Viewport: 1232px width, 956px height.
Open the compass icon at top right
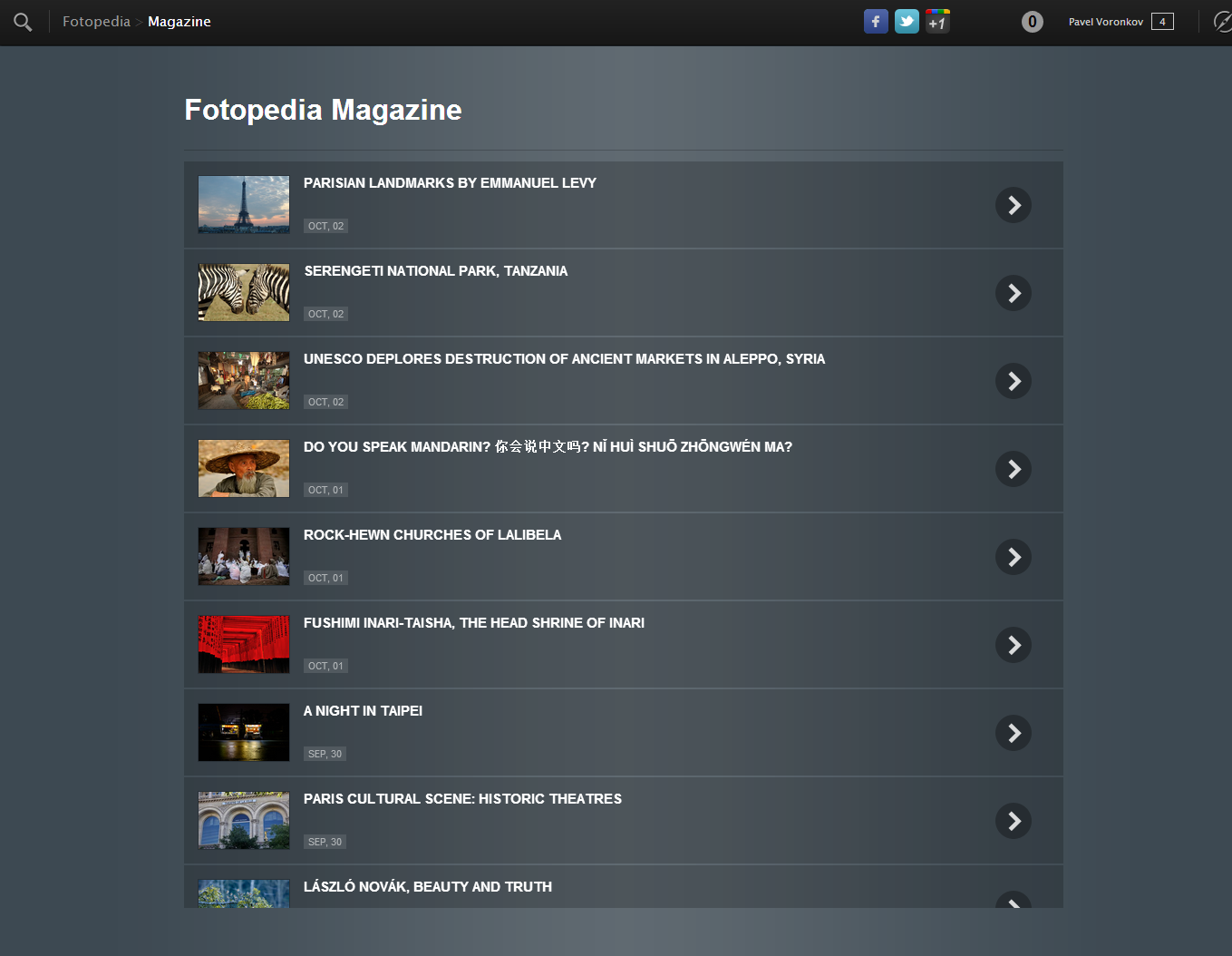1222,22
